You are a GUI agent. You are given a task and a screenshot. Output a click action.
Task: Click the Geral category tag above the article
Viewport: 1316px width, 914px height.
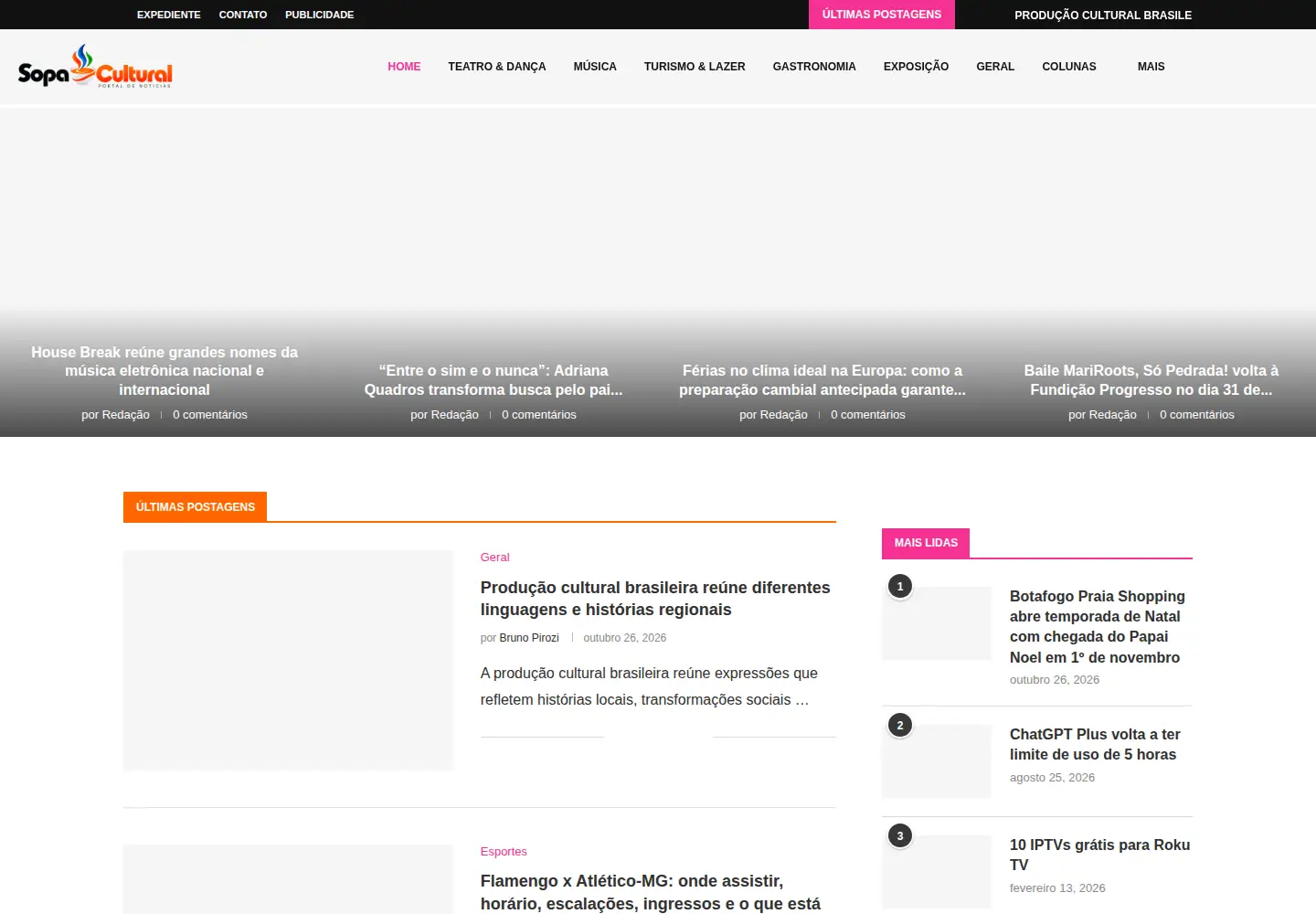(x=494, y=558)
